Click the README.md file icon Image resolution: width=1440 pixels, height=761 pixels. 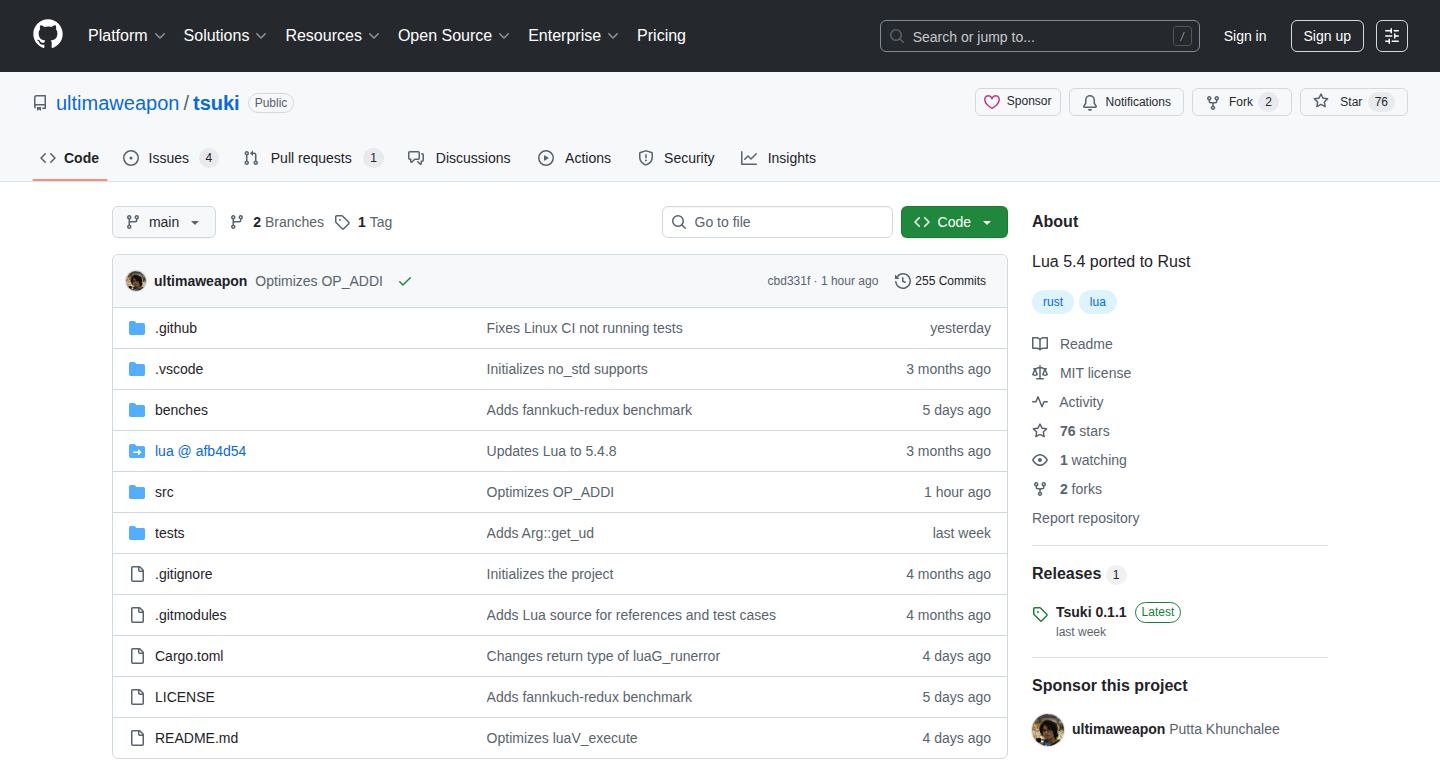137,738
